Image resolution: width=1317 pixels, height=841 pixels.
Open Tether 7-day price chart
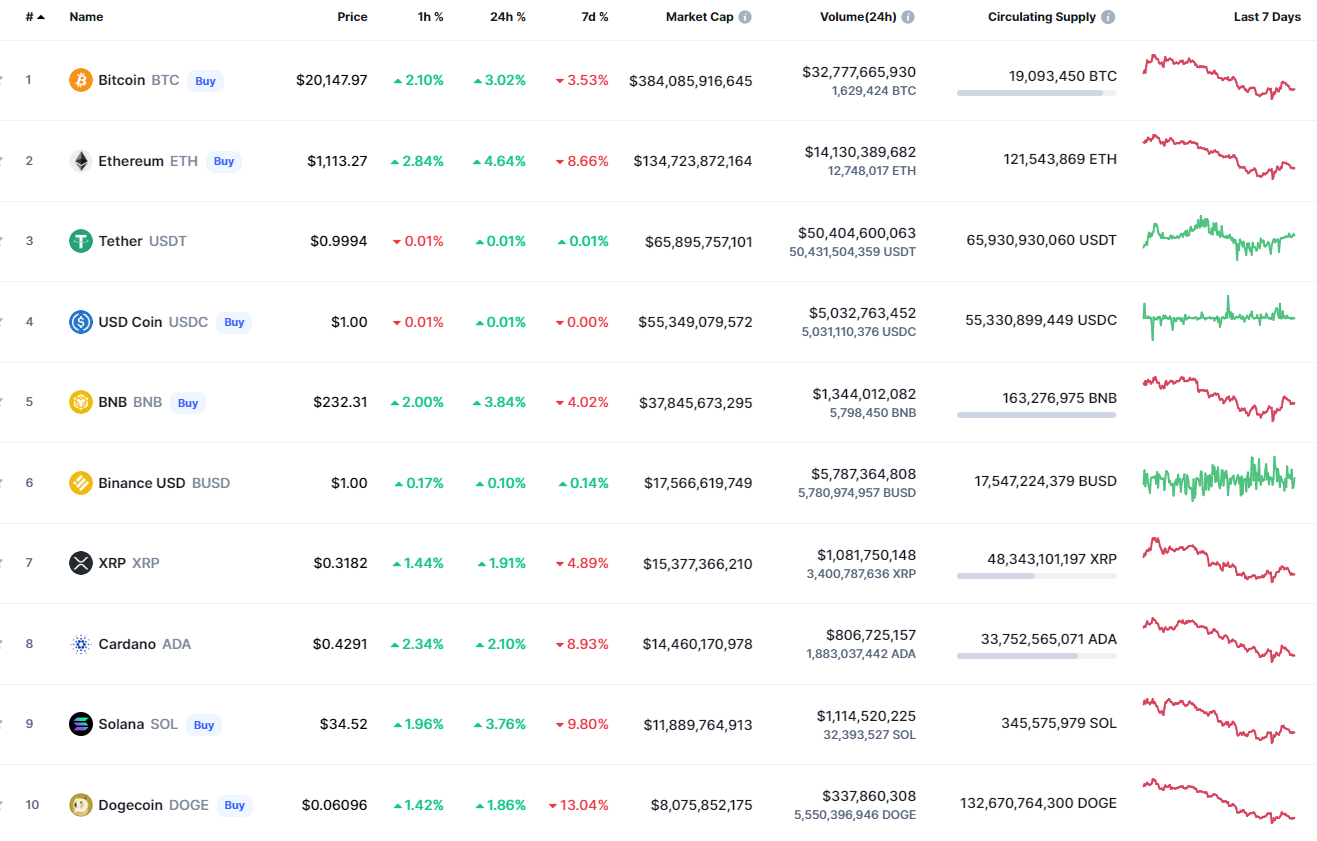[1219, 238]
